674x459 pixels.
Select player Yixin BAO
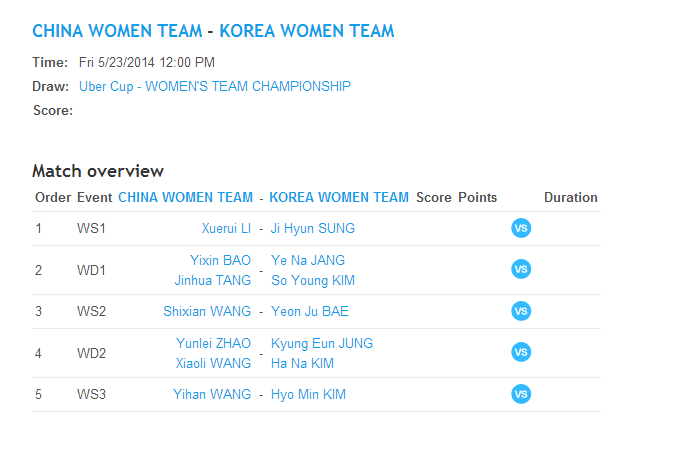(x=220, y=260)
